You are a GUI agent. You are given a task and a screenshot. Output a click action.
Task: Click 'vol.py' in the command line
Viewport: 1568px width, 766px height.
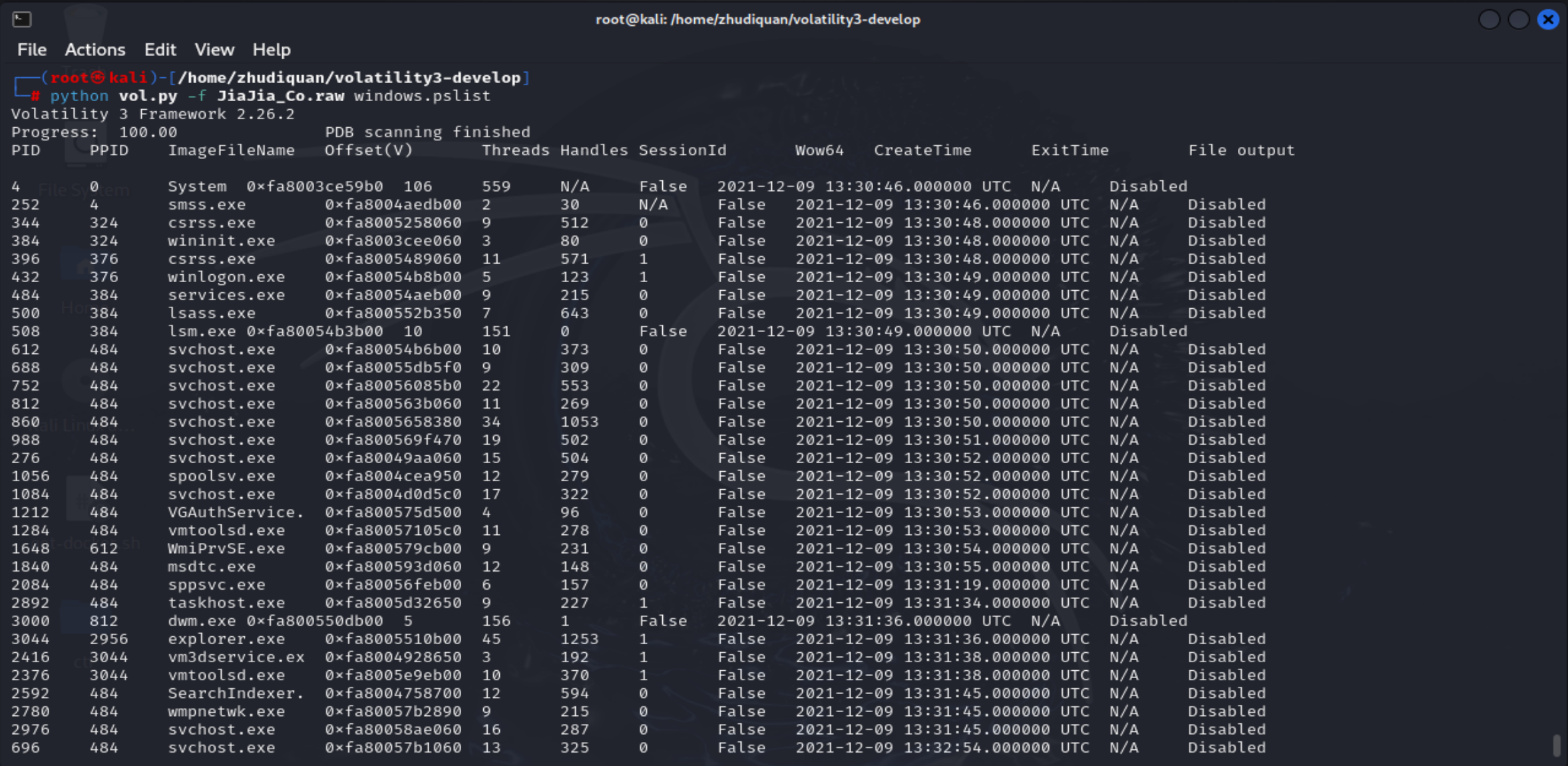[x=148, y=96]
